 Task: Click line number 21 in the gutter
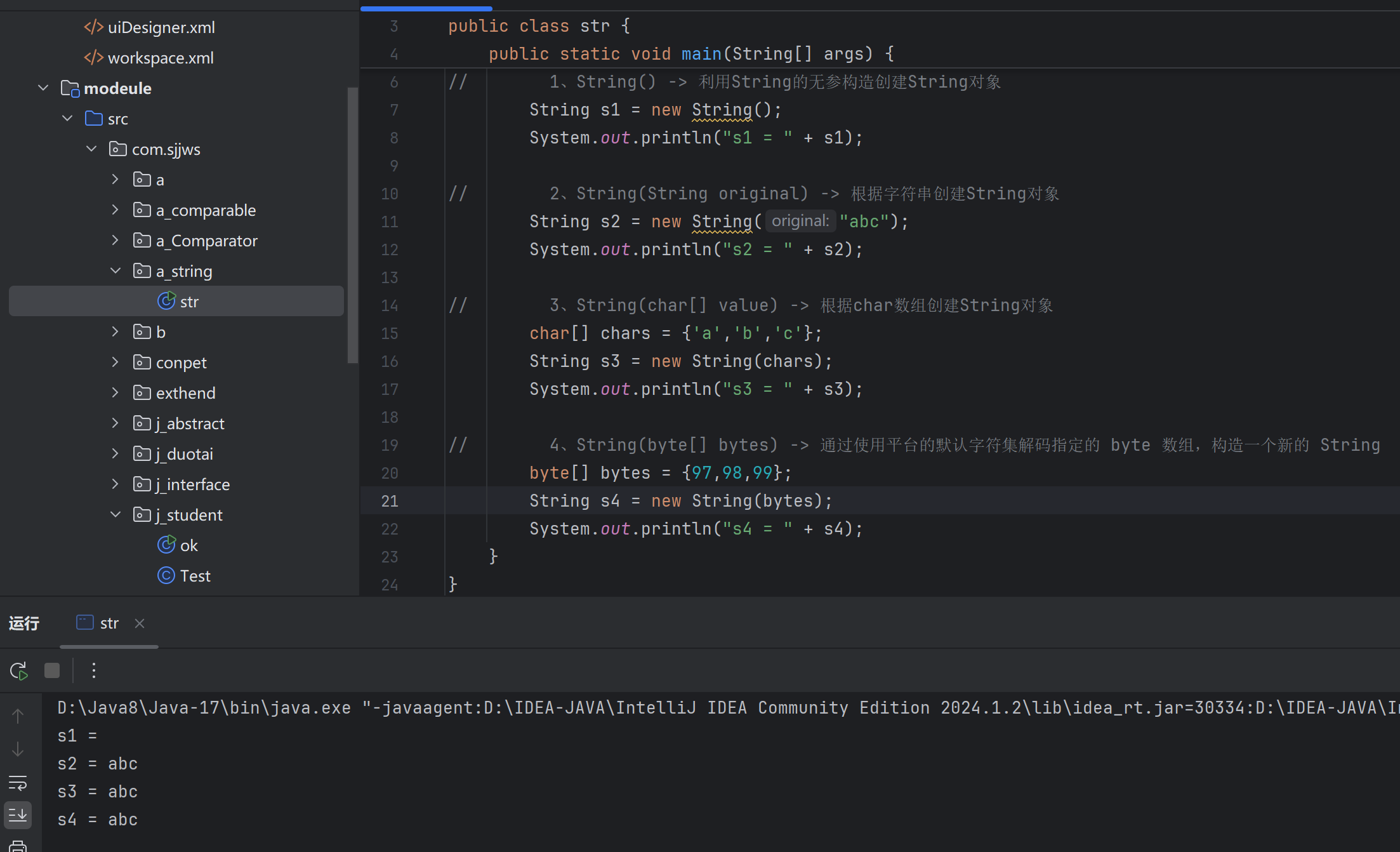[x=390, y=501]
